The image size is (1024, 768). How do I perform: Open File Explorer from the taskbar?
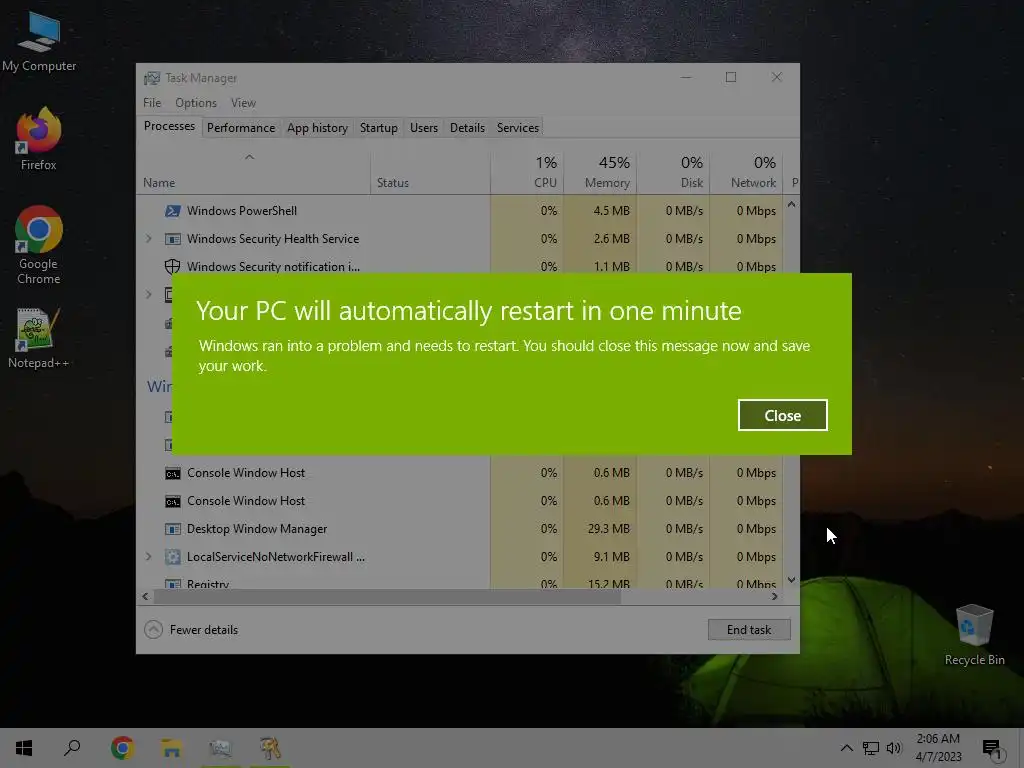pos(171,748)
